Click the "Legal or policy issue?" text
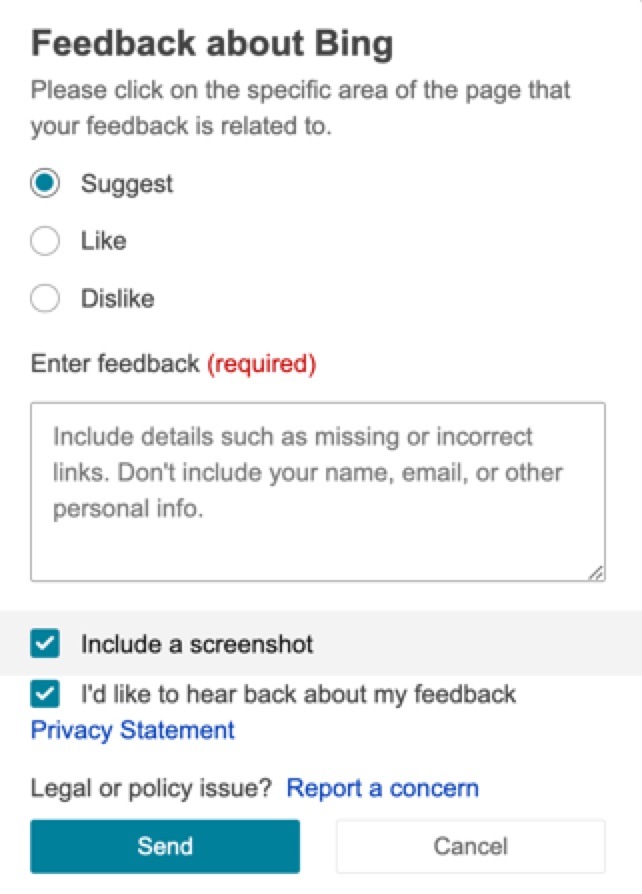Image resolution: width=642 pixels, height=894 pixels. 152,788
